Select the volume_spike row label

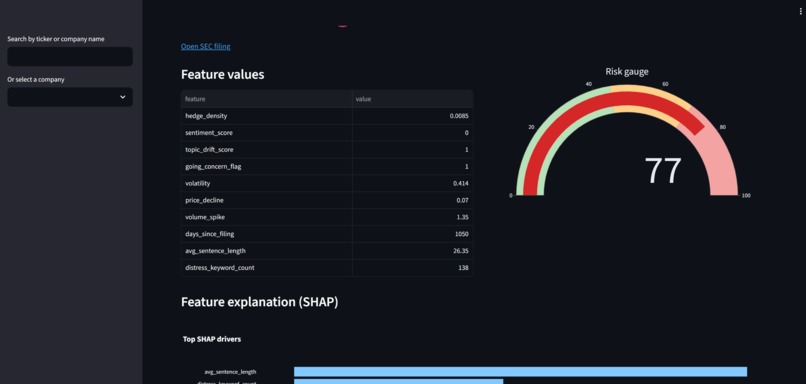pos(205,217)
